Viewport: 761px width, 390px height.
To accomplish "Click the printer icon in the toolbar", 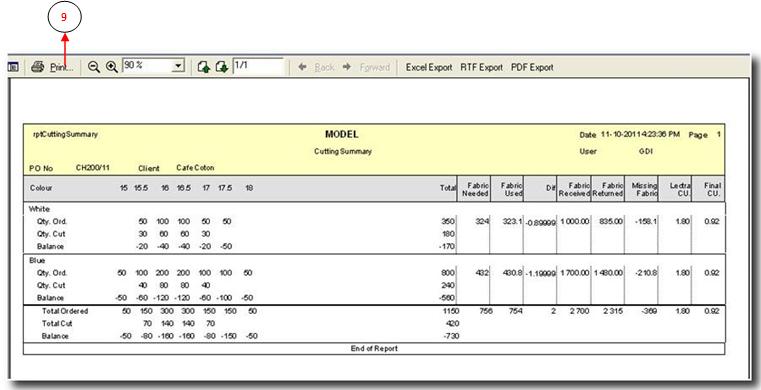I will tap(37, 67).
